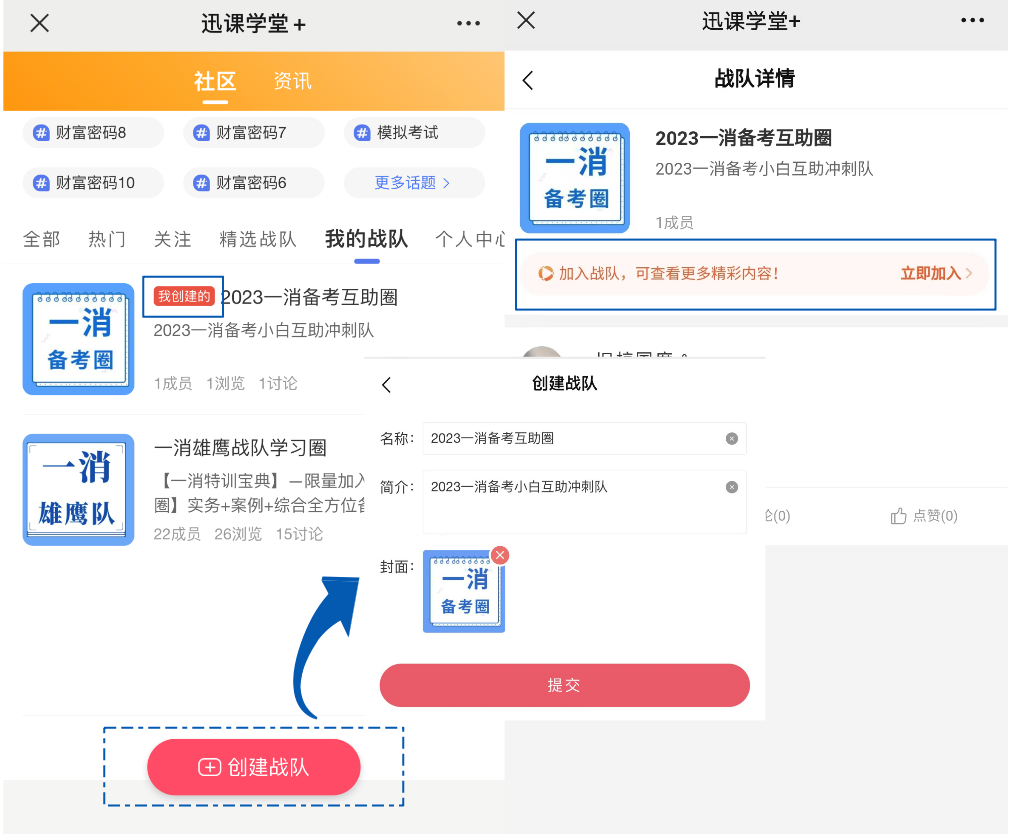This screenshot has width=1016, height=834.
Task: Select the 个人中心 tab
Action: pyautogui.click(x=470, y=239)
